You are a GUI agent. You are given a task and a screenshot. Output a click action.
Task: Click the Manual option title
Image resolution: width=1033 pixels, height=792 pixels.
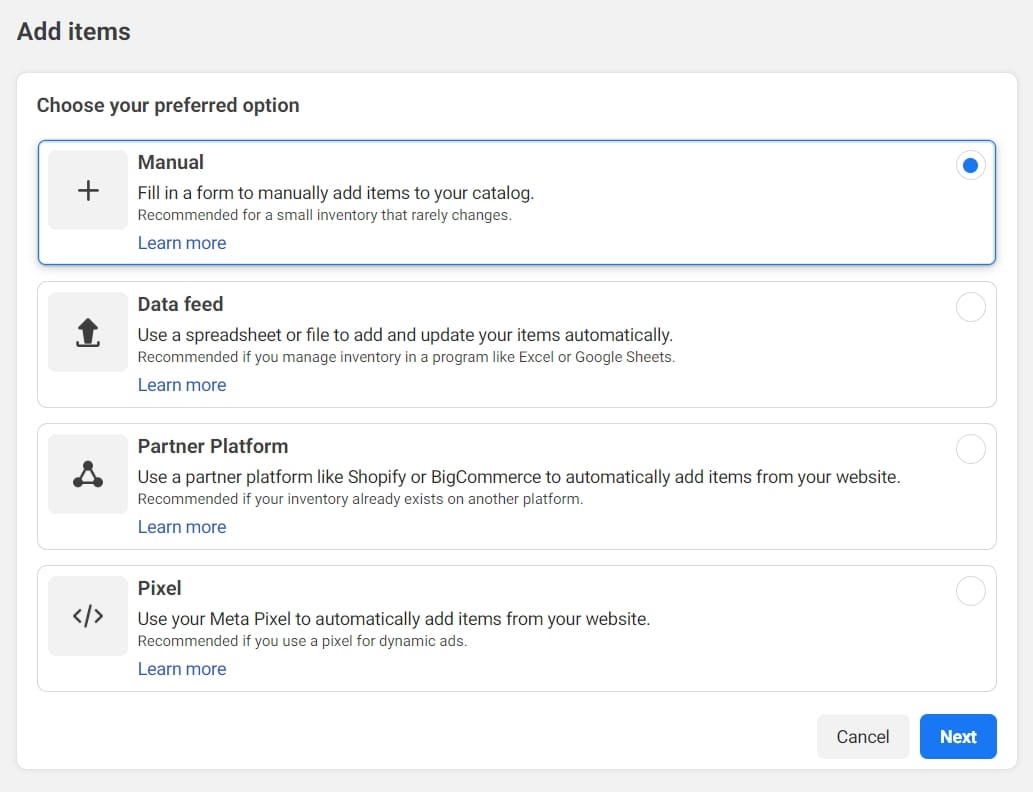171,162
